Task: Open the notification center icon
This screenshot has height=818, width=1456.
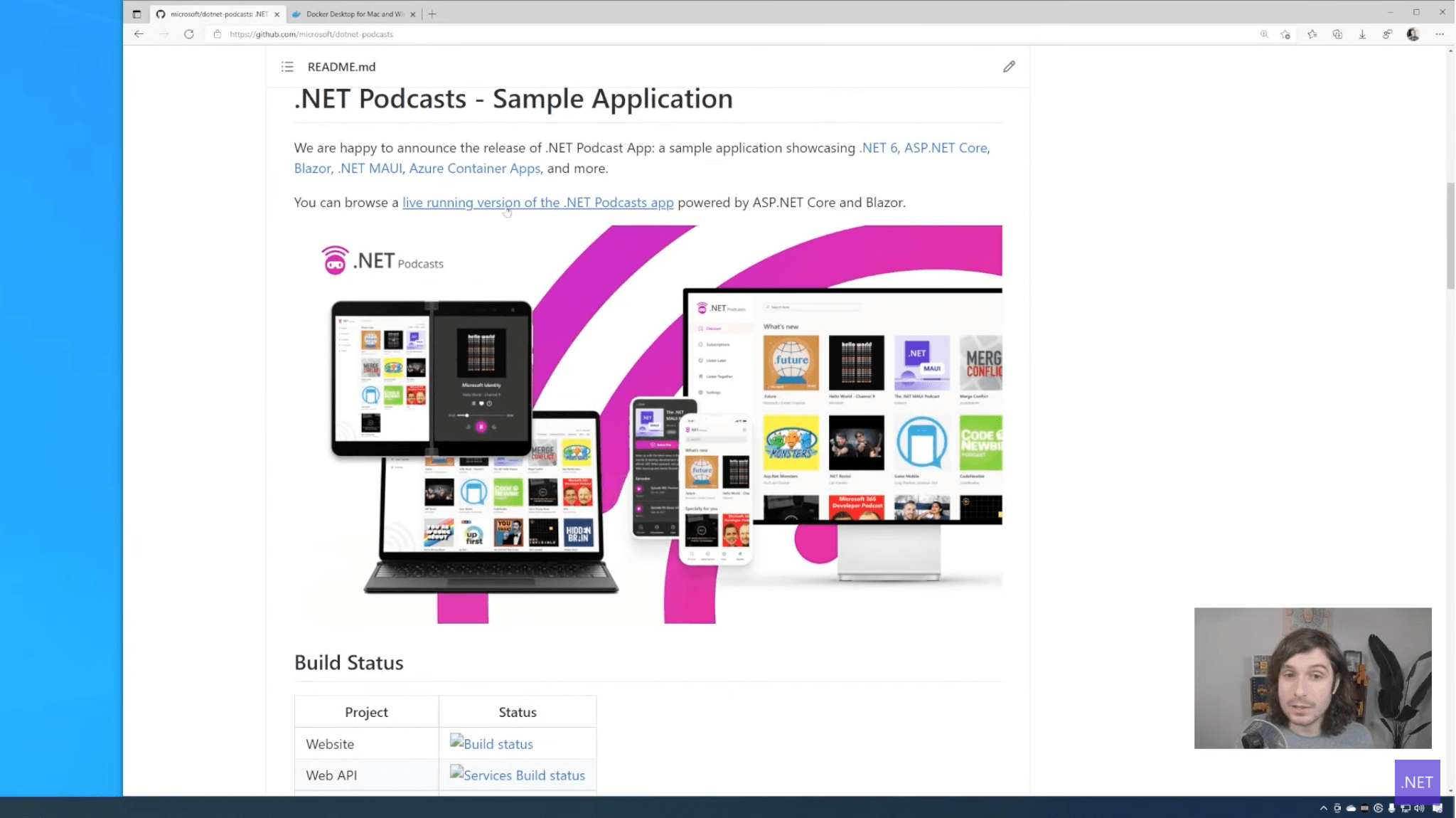Action: coord(1438,808)
